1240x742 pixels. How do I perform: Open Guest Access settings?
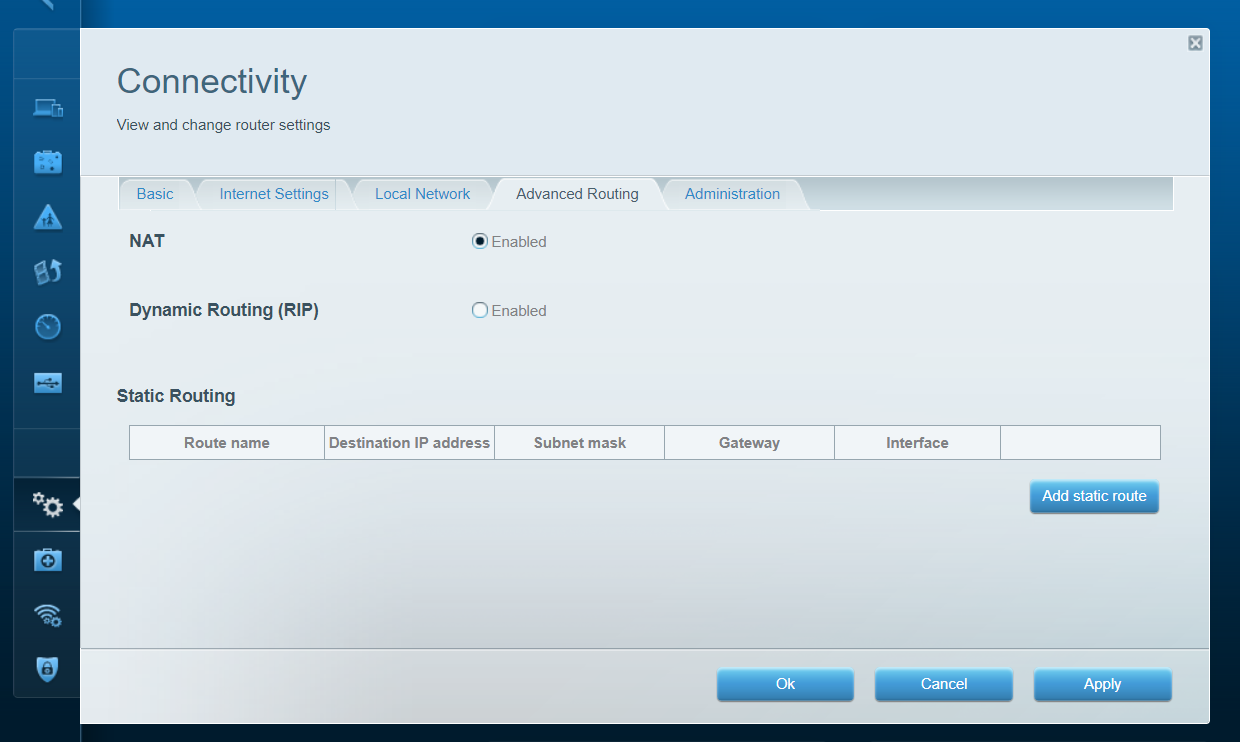47,160
